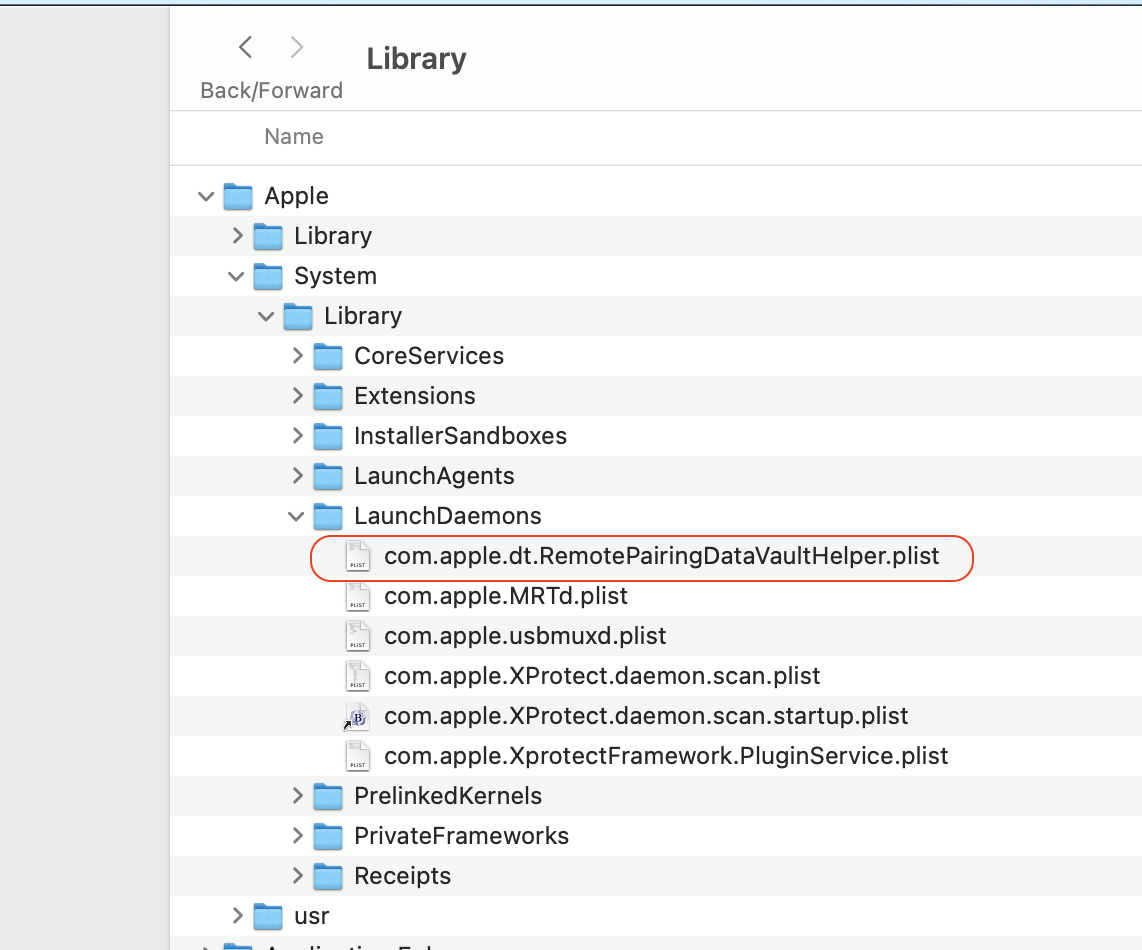This screenshot has height=950, width=1142.
Task: Select the PrivateFrameworks folder icon
Action: (x=328, y=836)
